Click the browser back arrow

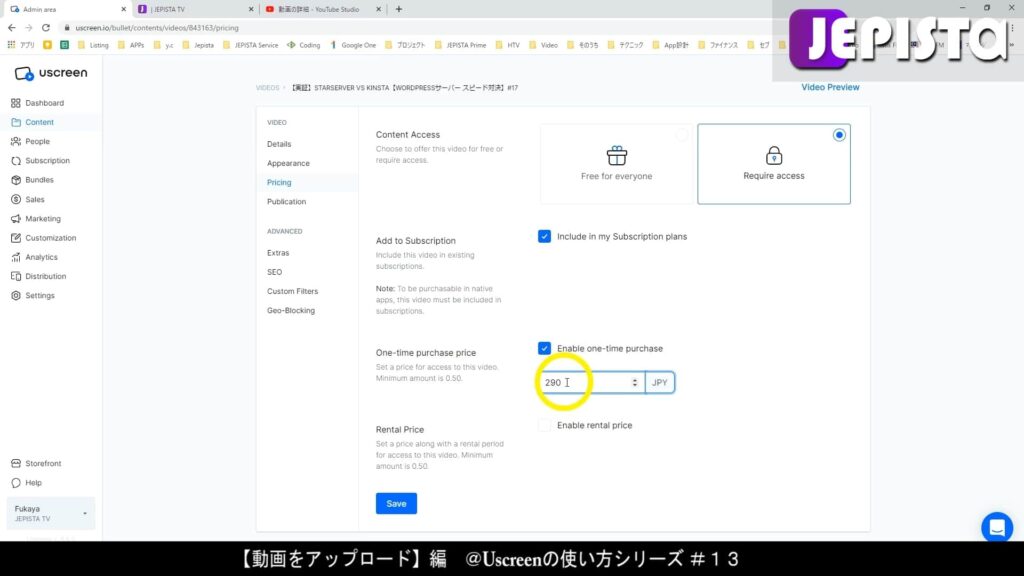pos(12,28)
